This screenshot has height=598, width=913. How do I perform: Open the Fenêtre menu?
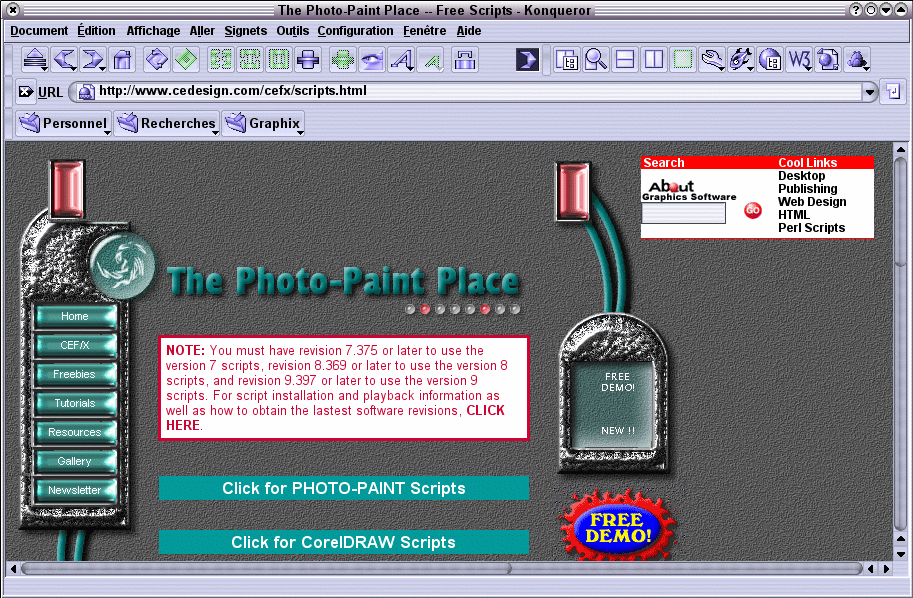pos(424,31)
